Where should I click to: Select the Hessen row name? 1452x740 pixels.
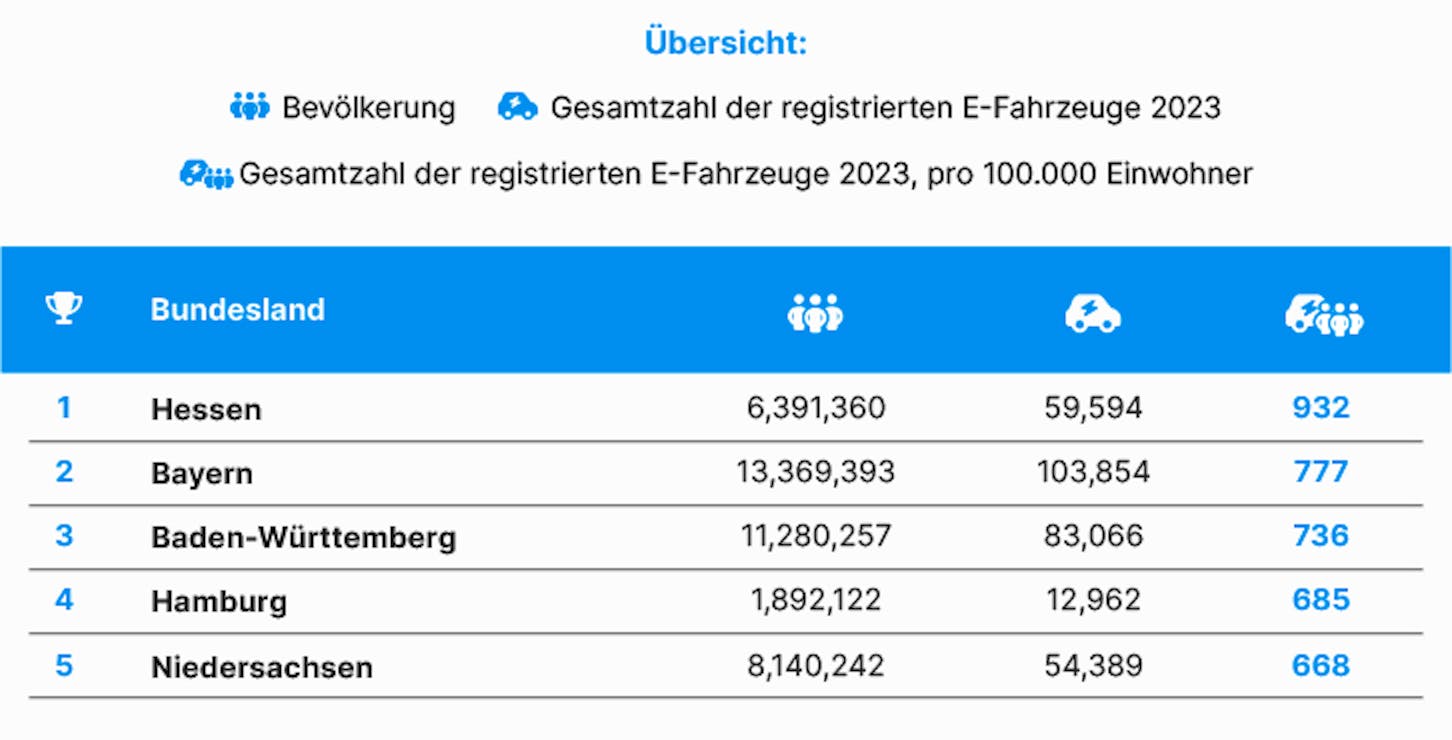206,409
